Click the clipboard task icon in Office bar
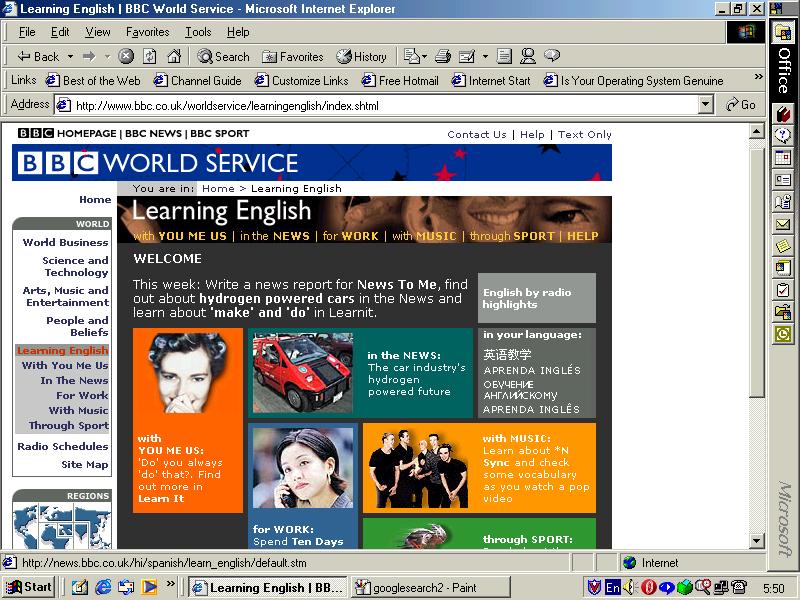800x600 pixels. coord(783,290)
